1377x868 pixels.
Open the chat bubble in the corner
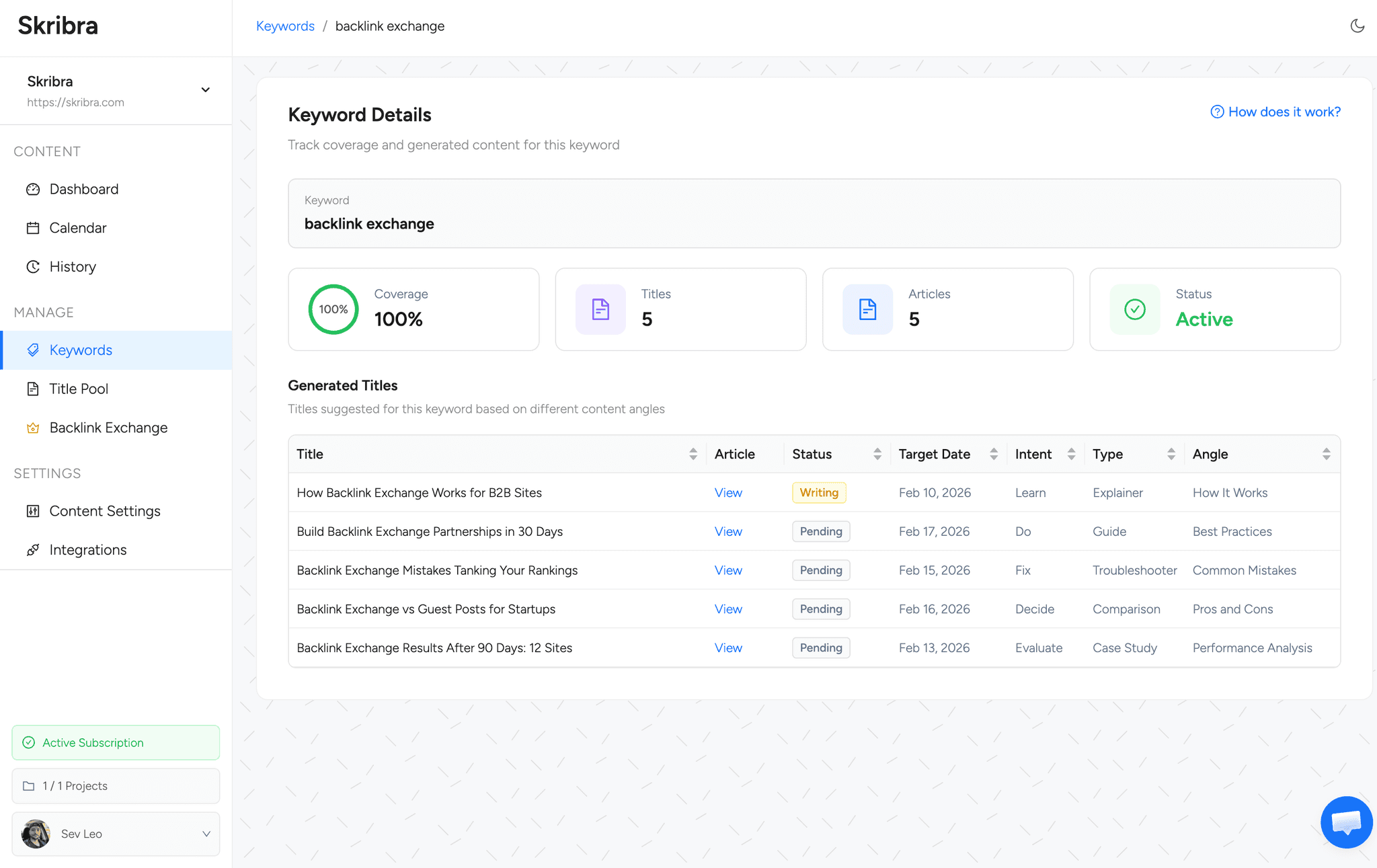coord(1346,822)
